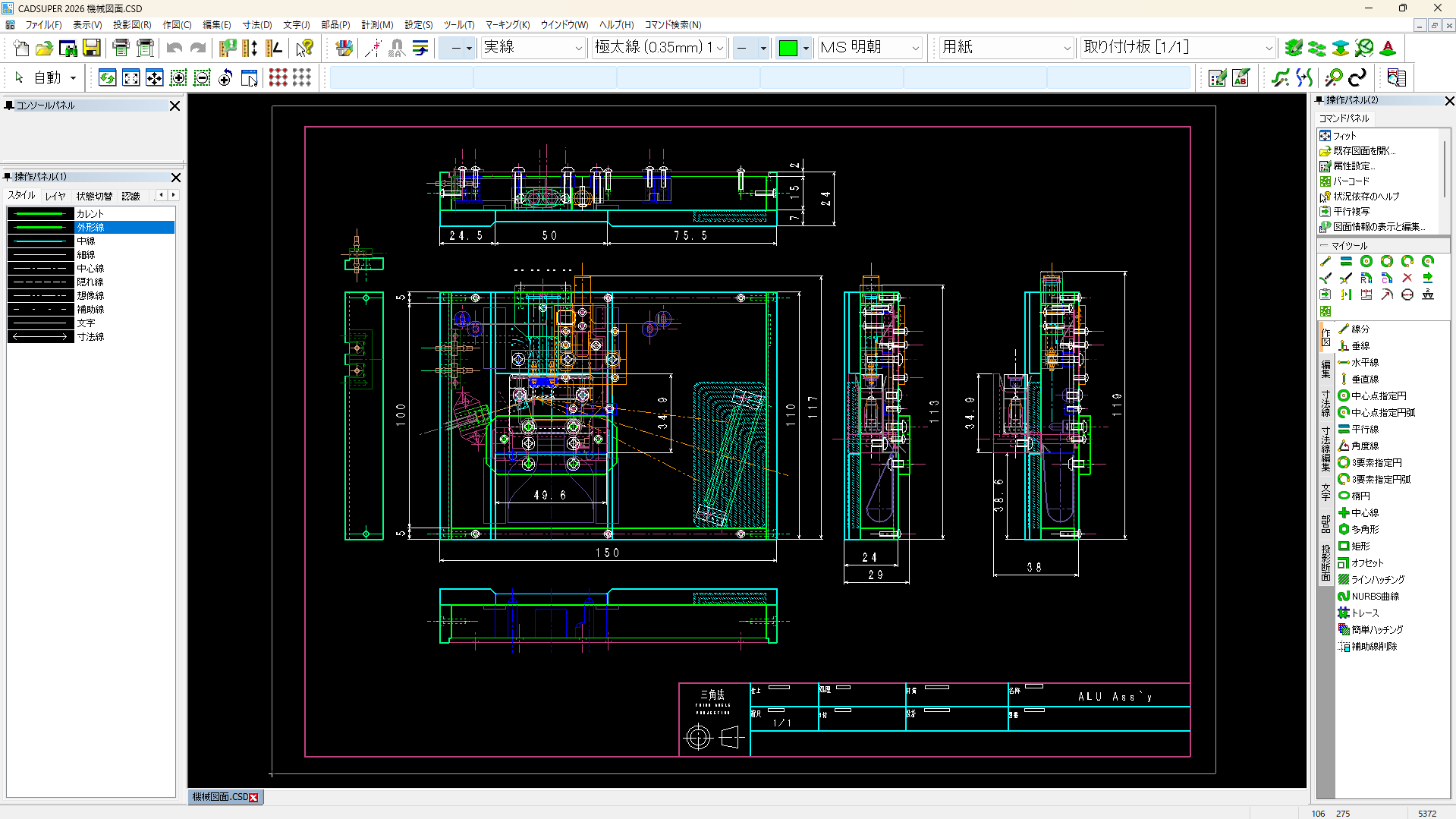Select the 中心線 line style row
The width and height of the screenshot is (1456, 819).
click(91, 269)
